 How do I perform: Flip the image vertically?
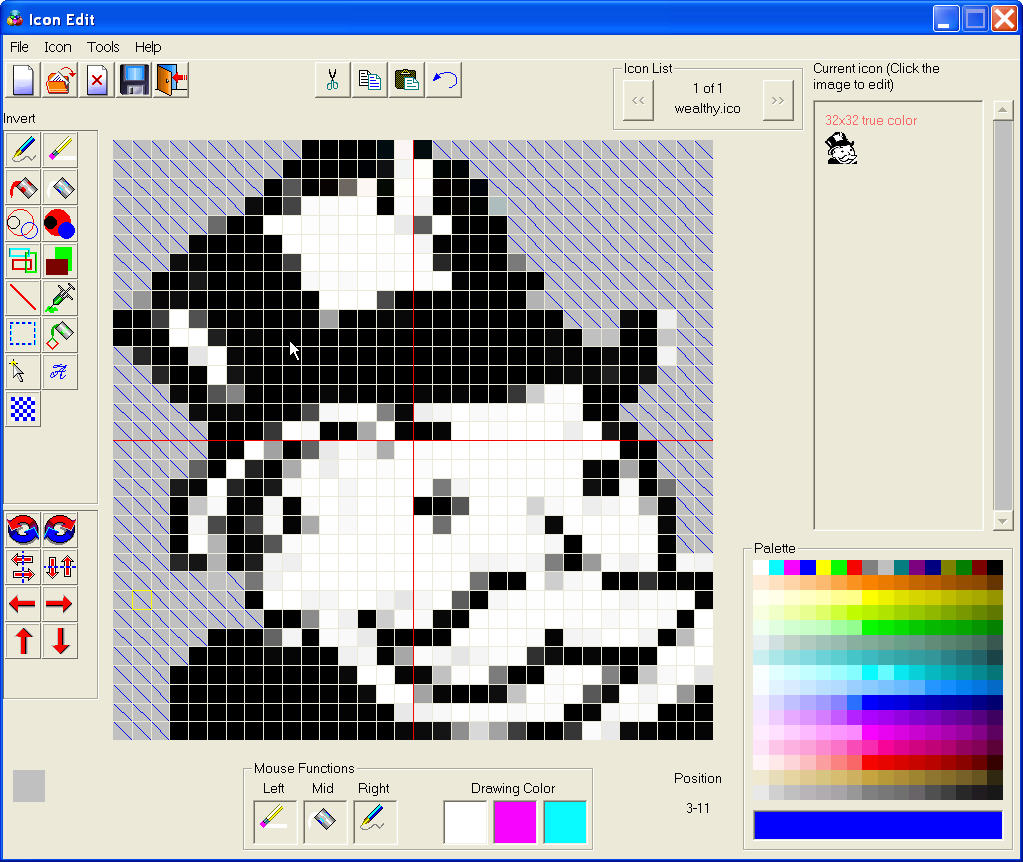[x=60, y=566]
